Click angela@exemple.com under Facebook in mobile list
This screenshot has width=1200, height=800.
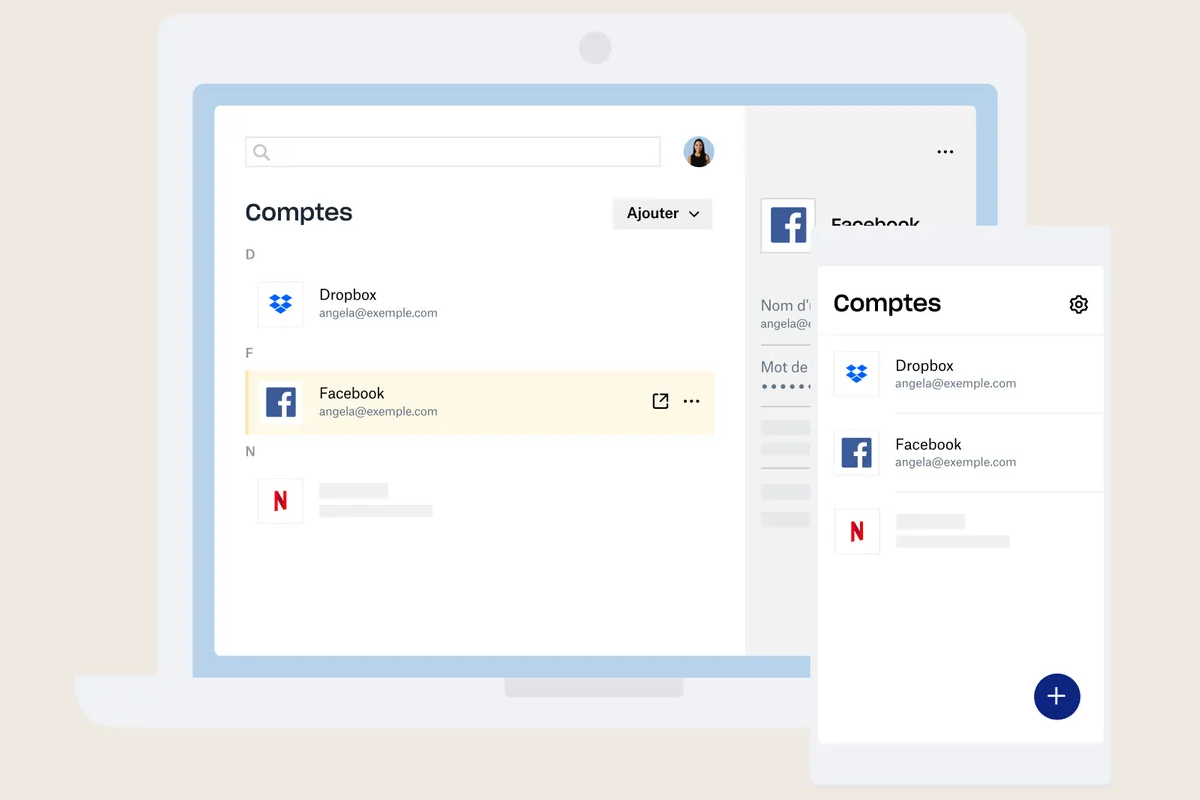955,462
